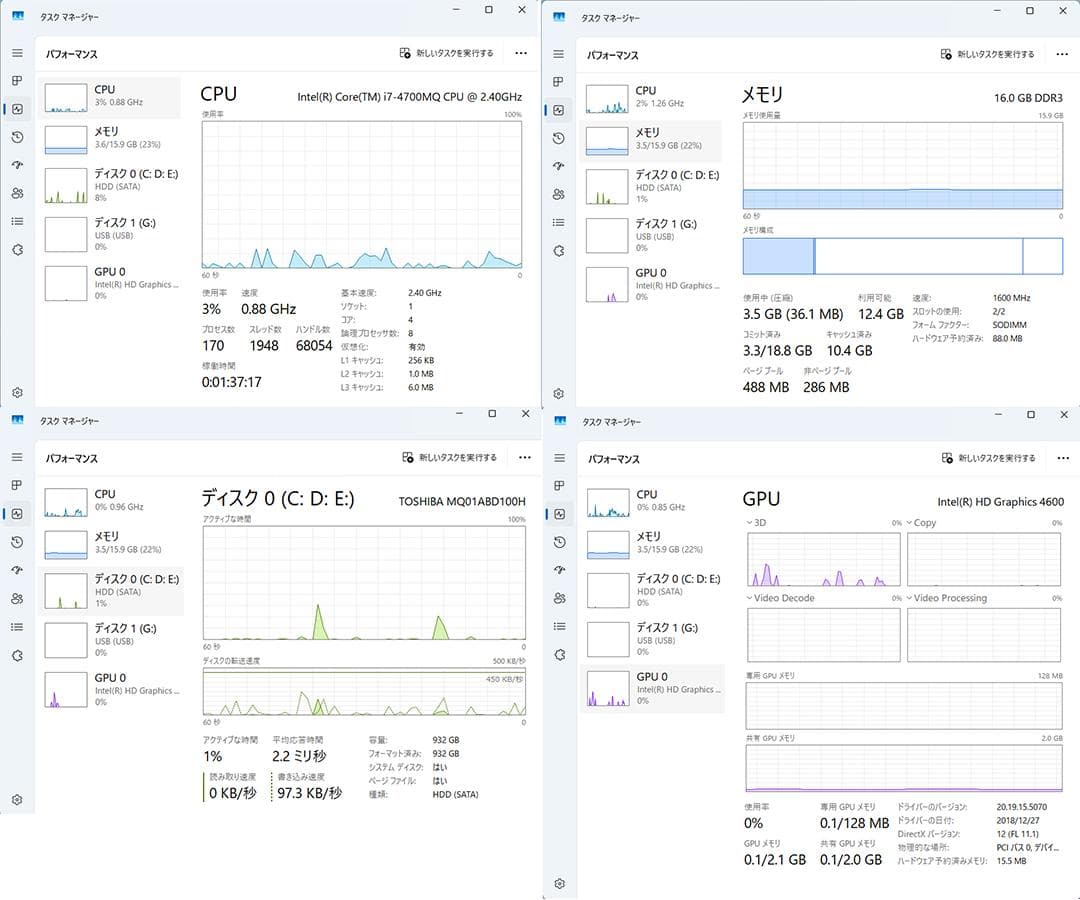Open Services icon in GPU window

[x=559, y=654]
